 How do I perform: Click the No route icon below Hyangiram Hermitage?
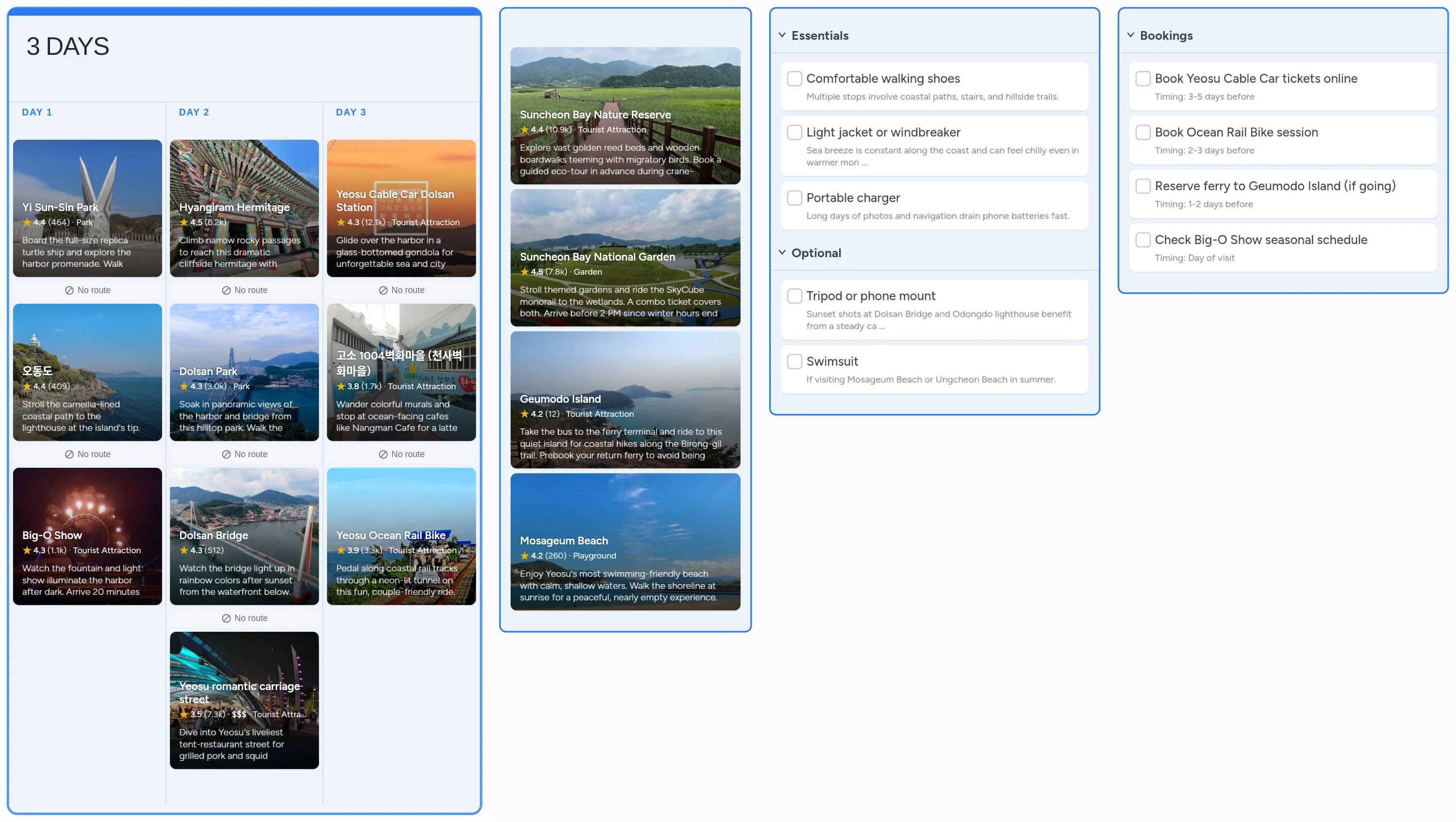click(x=226, y=290)
